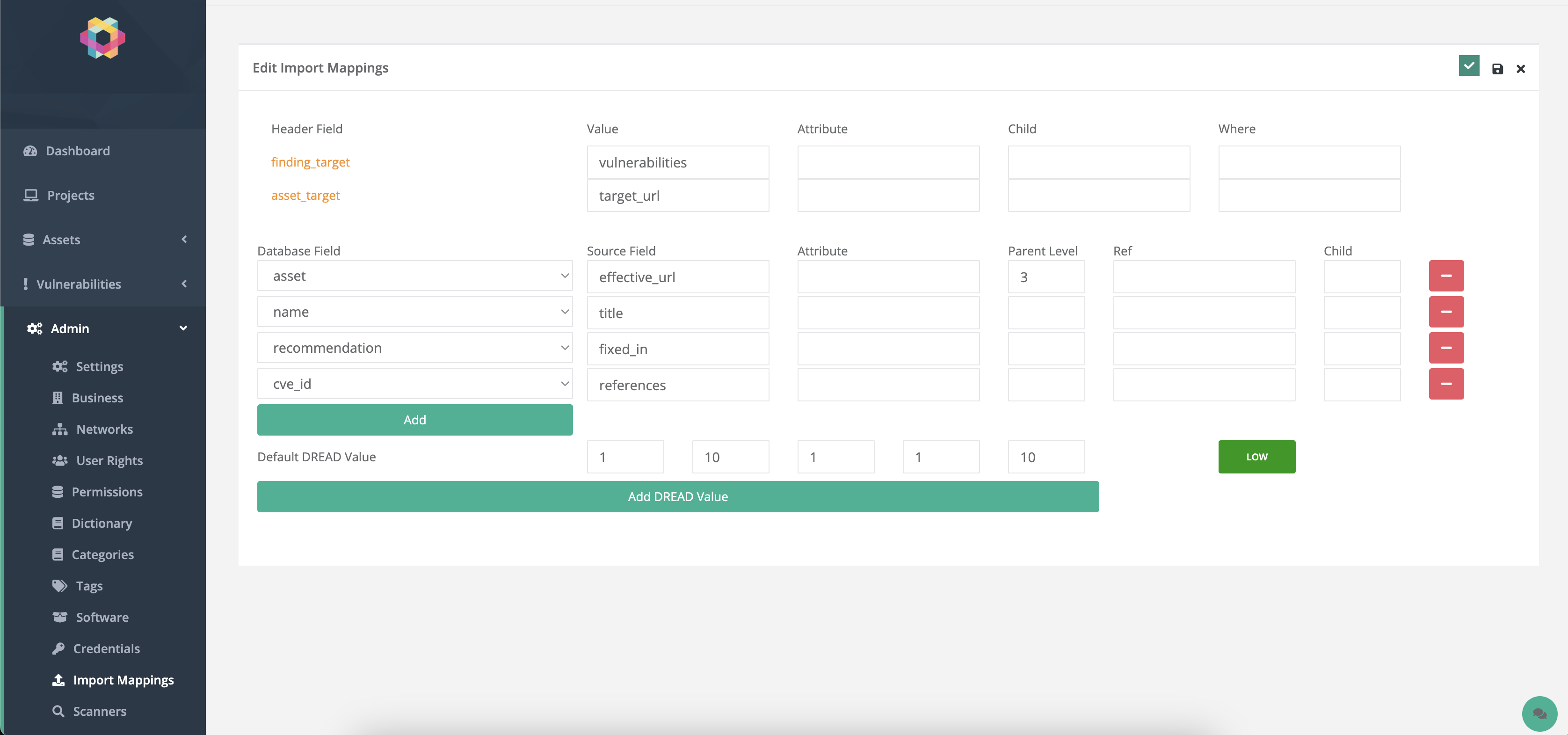
Task: Click the Admin gears icon
Action: 35,328
